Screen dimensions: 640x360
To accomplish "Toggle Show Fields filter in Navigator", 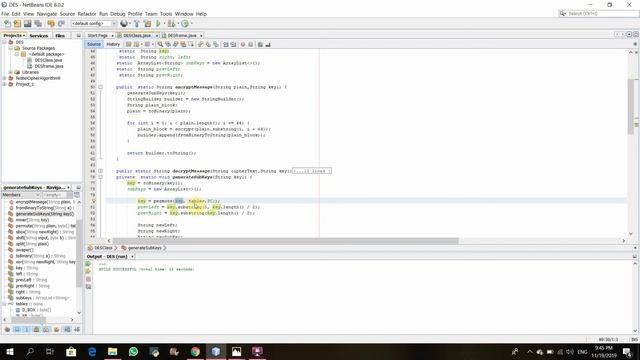I will point(17,329).
